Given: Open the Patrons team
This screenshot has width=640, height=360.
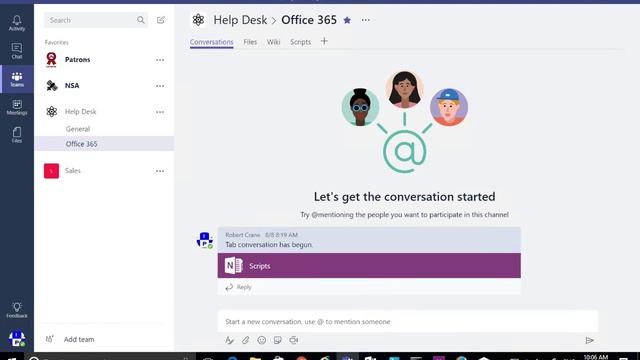Looking at the screenshot, I should click(78, 60).
